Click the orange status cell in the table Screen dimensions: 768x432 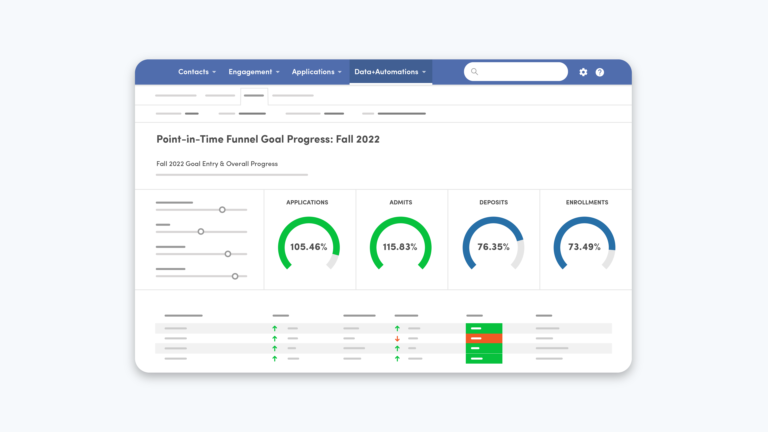point(484,338)
